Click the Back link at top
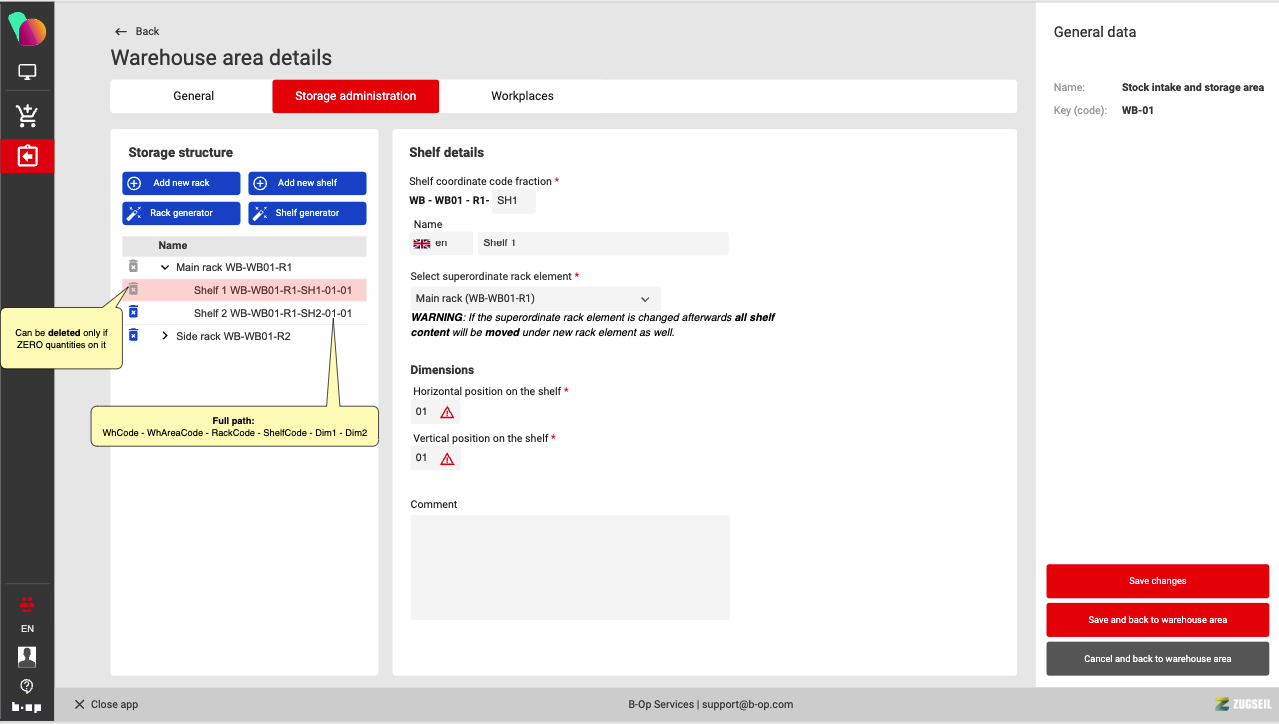This screenshot has height=724, width=1279. pos(137,31)
